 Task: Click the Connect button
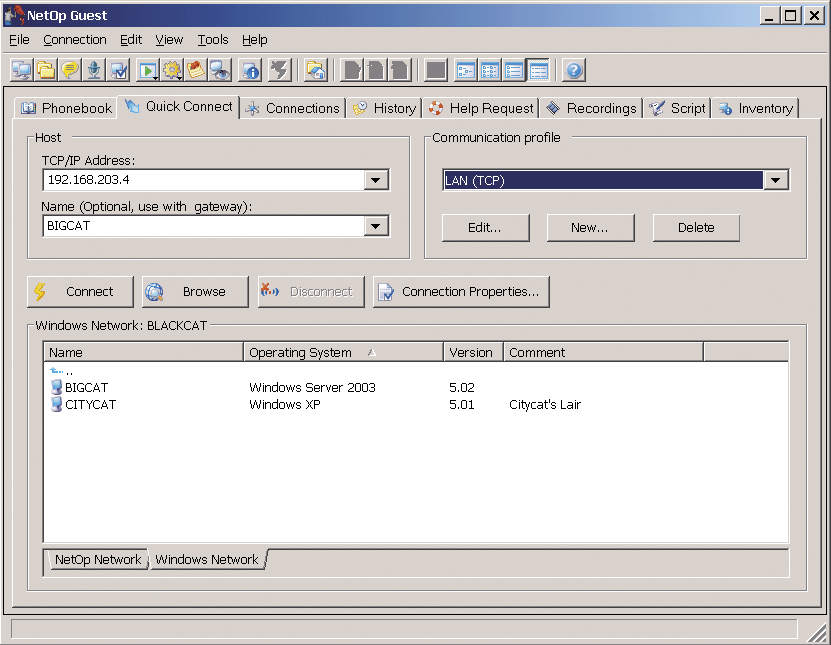pyautogui.click(x=80, y=291)
